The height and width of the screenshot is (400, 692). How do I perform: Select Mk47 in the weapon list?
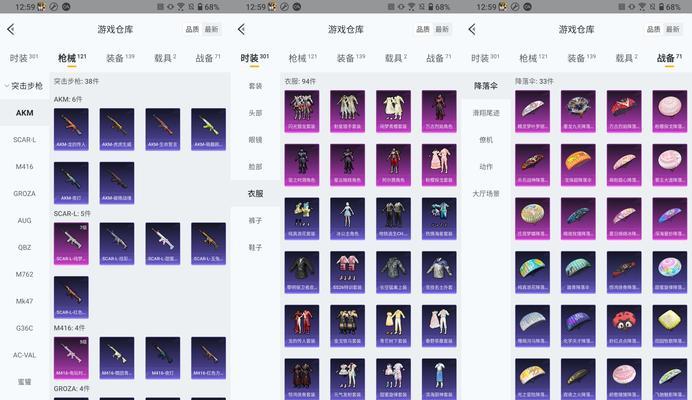point(24,302)
